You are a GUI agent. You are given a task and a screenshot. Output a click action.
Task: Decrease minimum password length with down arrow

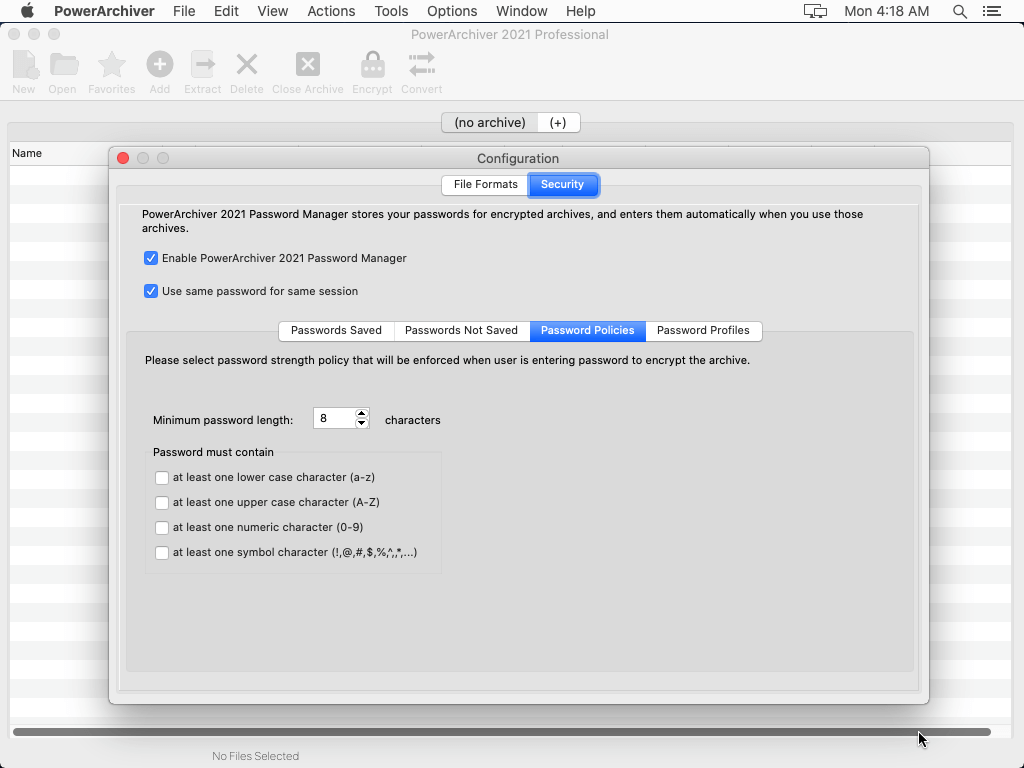[x=362, y=423]
